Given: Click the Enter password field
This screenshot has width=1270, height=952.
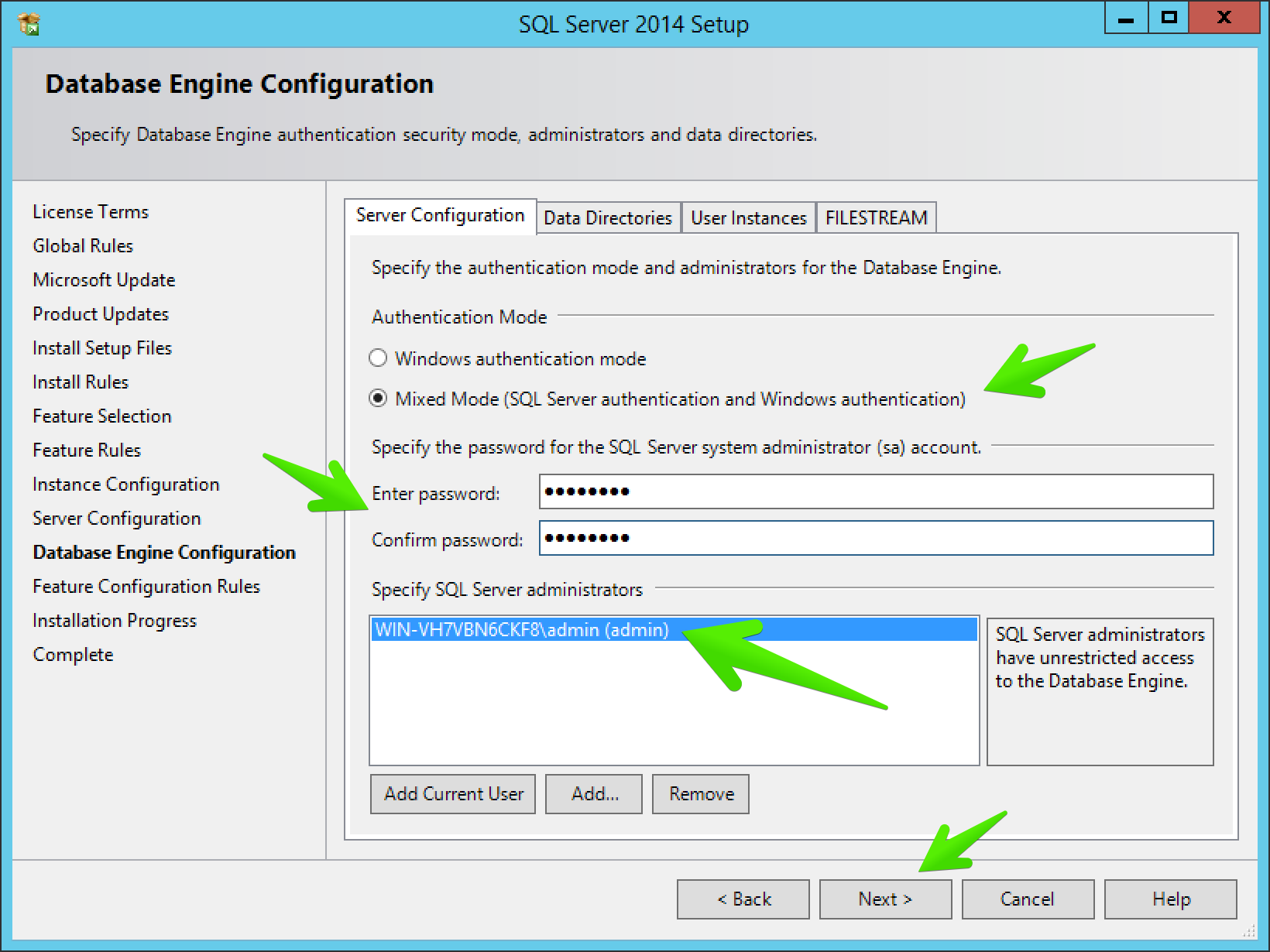Looking at the screenshot, I should (876, 491).
